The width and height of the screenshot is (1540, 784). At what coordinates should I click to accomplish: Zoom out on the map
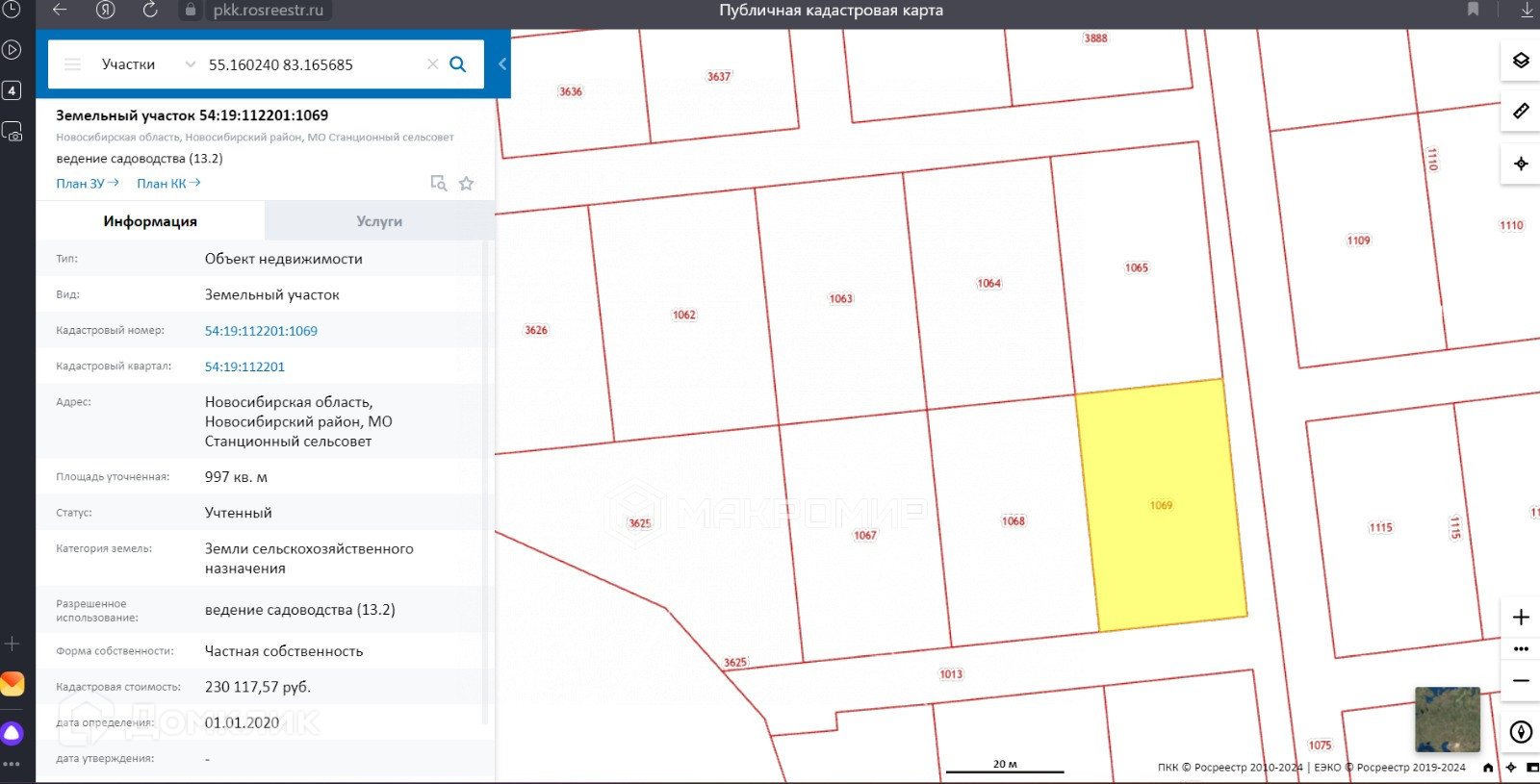[x=1521, y=681]
